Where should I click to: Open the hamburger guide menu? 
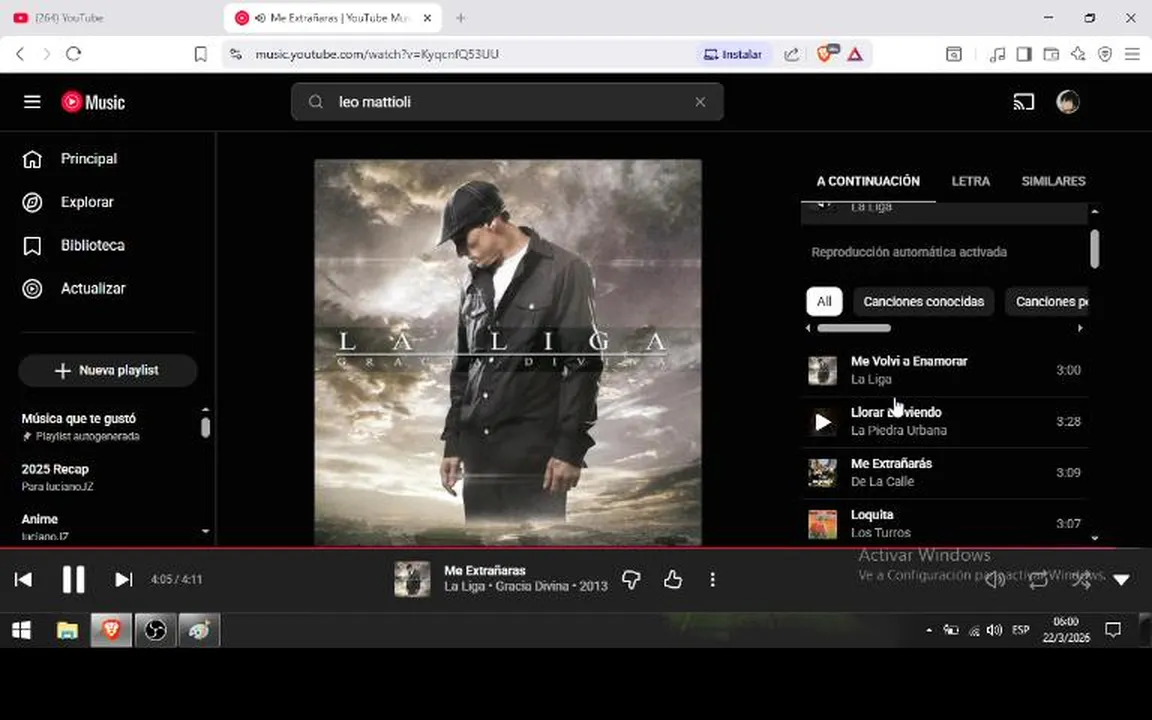tap(32, 102)
